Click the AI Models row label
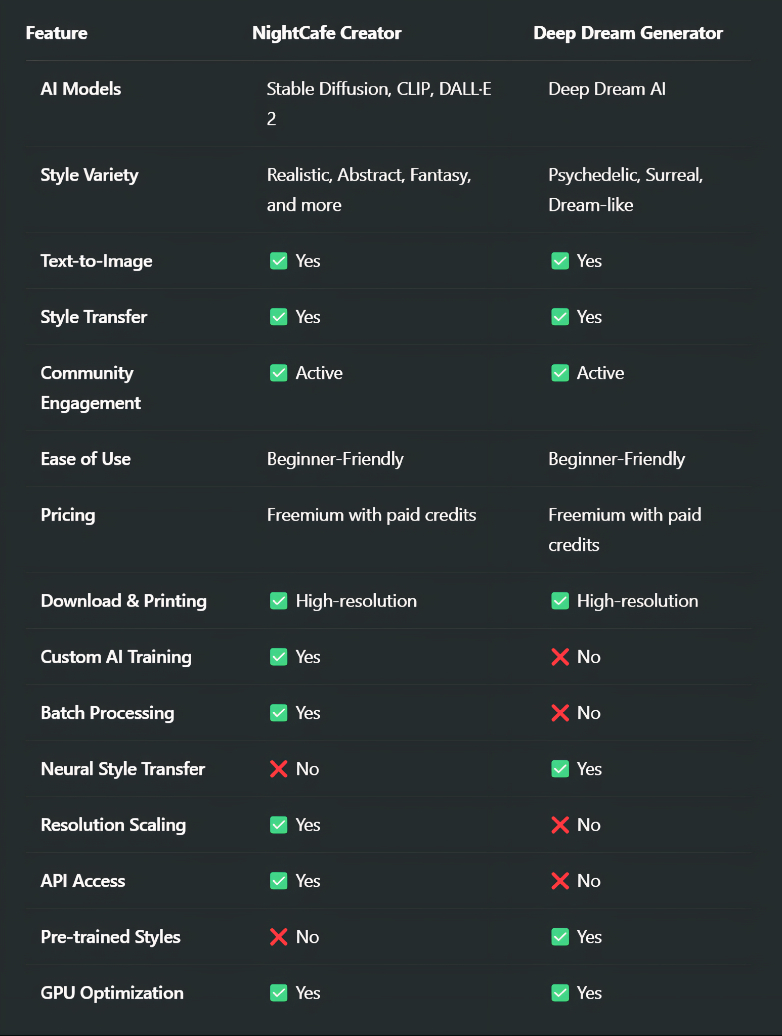Image resolution: width=782 pixels, height=1036 pixels. (x=81, y=89)
